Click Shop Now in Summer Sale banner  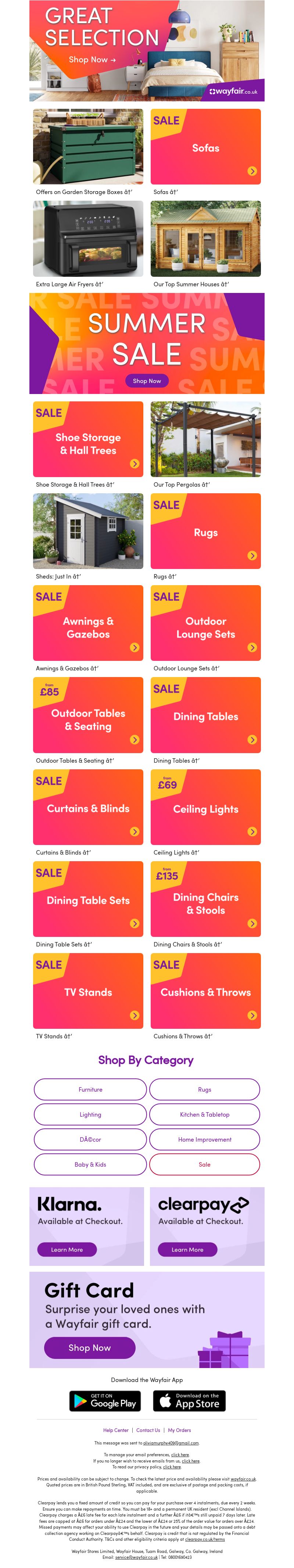click(x=147, y=381)
